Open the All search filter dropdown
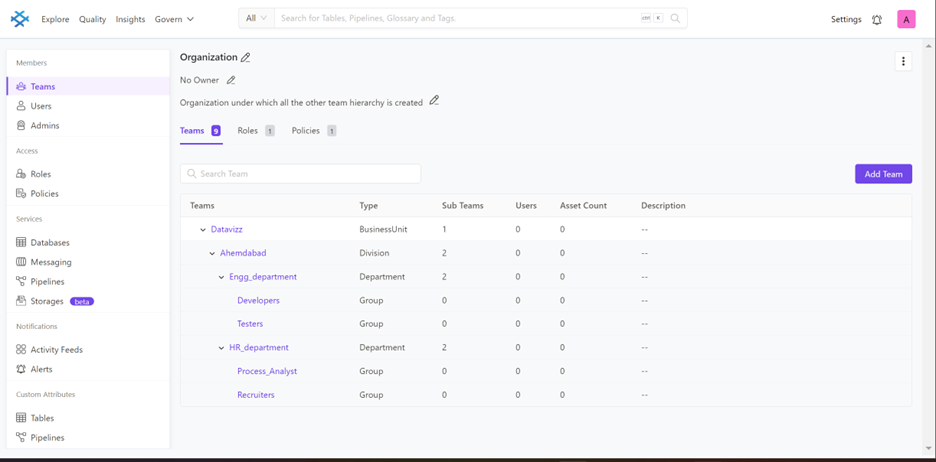Viewport: 936px width, 462px height. click(x=256, y=18)
